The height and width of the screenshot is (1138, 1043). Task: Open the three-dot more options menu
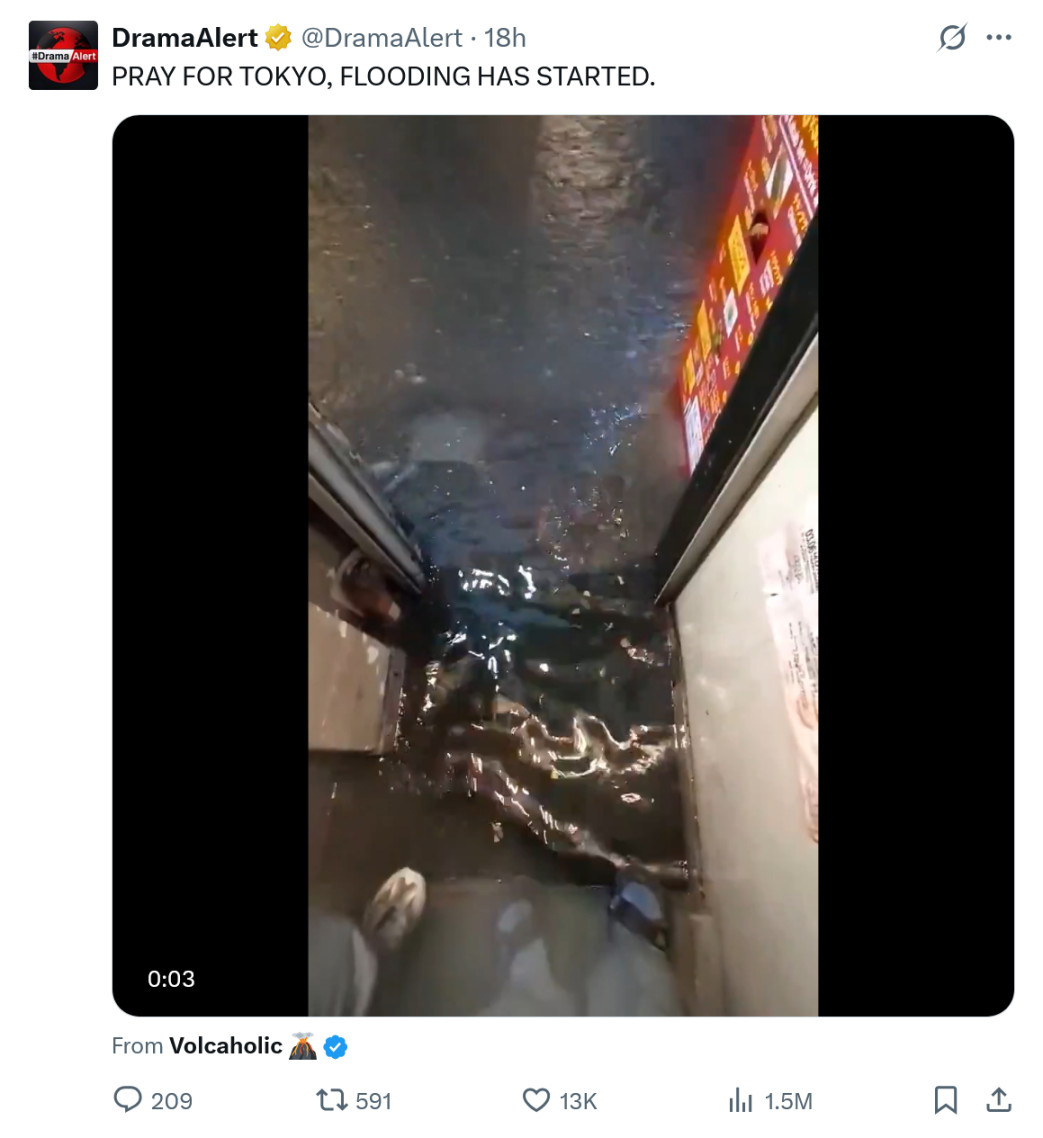[999, 38]
